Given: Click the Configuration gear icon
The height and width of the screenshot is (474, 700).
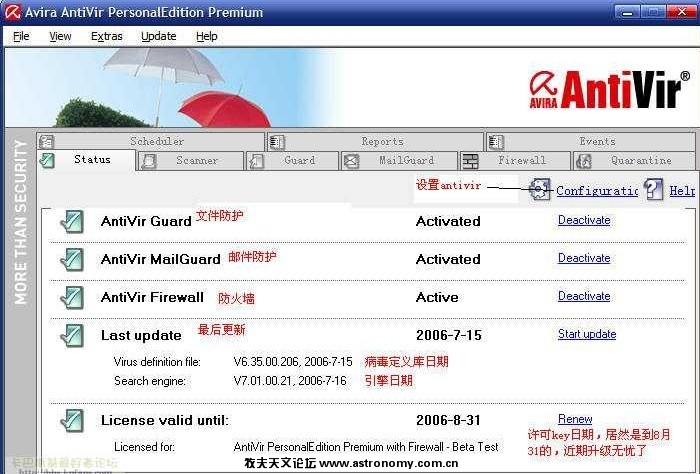Looking at the screenshot, I should click(539, 189).
